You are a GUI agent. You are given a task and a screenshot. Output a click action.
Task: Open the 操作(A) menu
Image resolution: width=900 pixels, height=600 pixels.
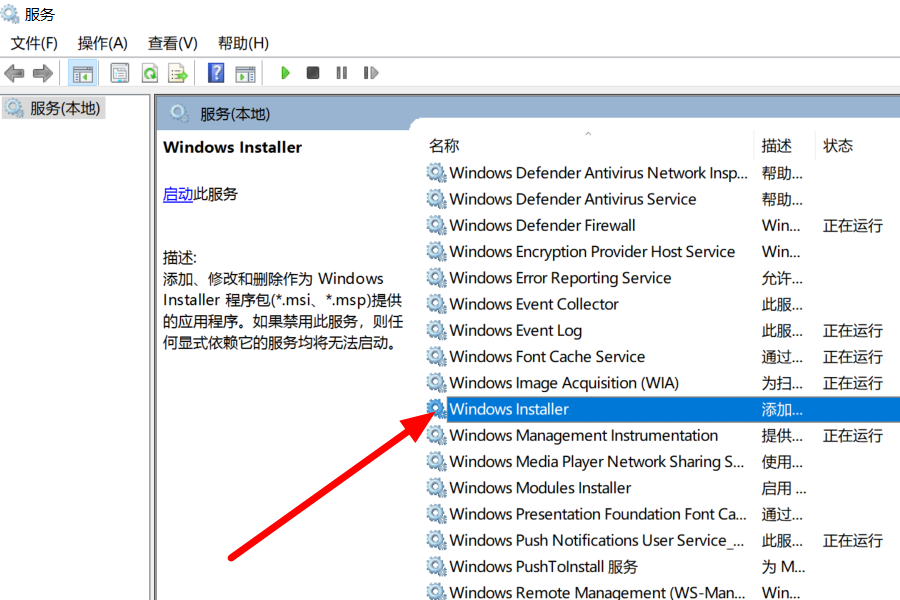[x=103, y=43]
